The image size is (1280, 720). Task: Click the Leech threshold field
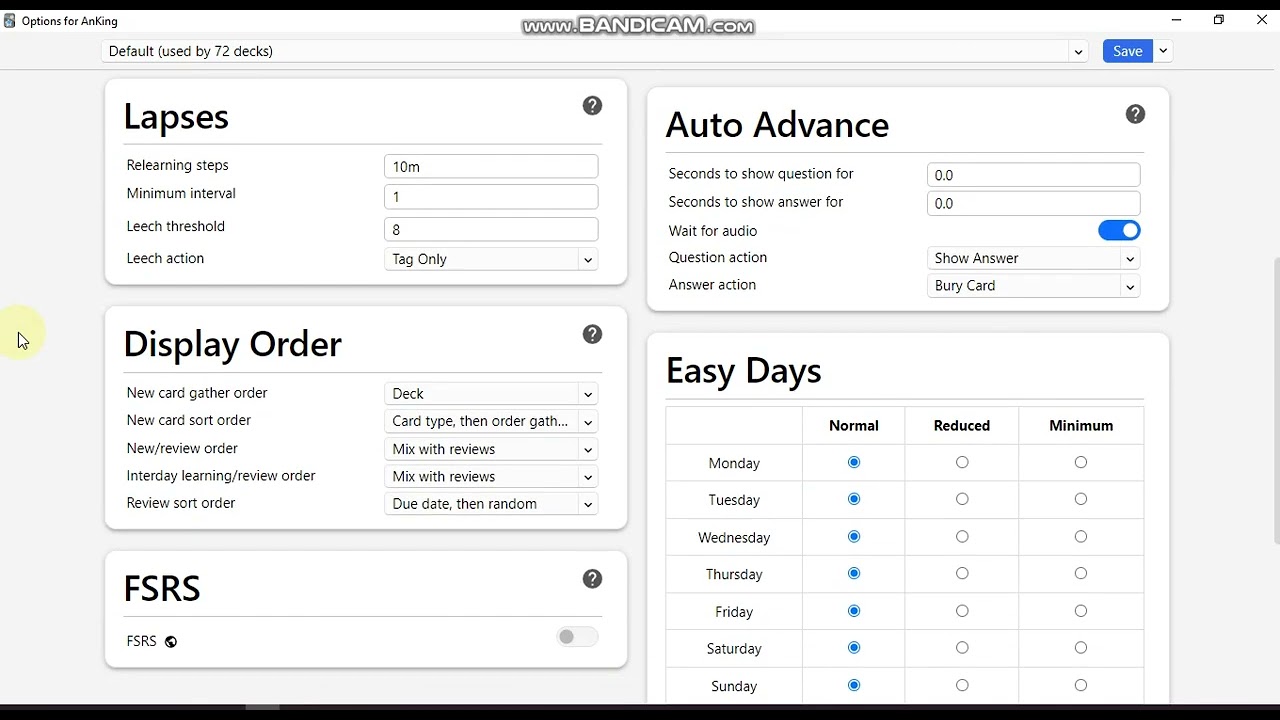click(x=491, y=230)
